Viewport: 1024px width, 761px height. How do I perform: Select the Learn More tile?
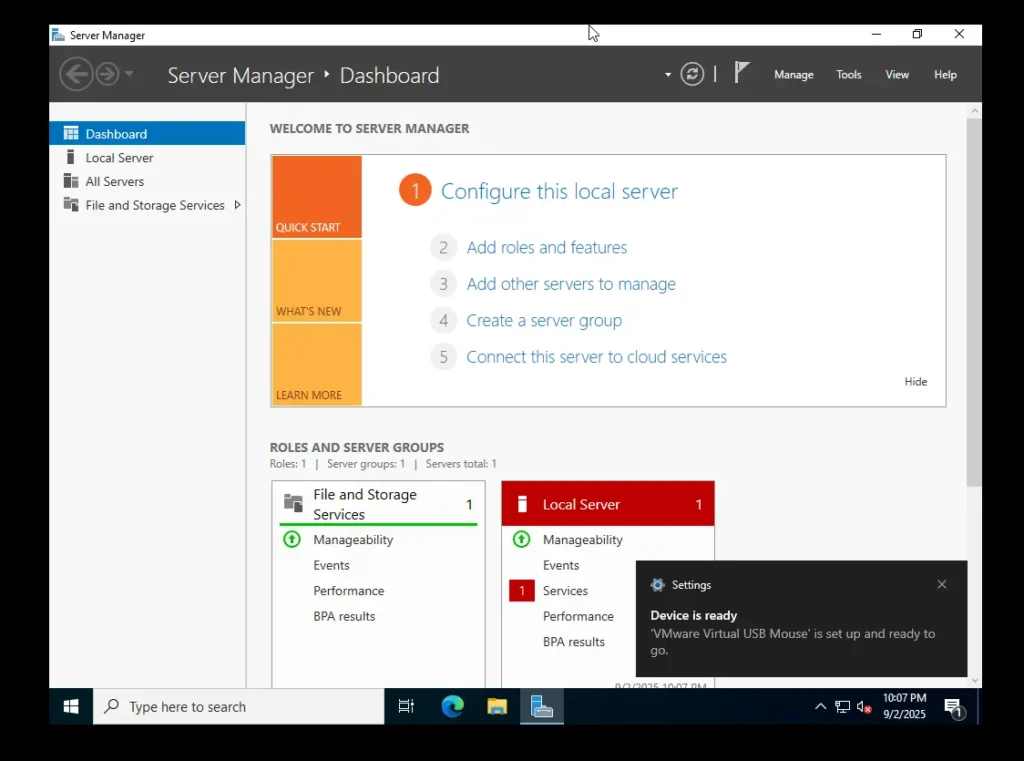[317, 364]
